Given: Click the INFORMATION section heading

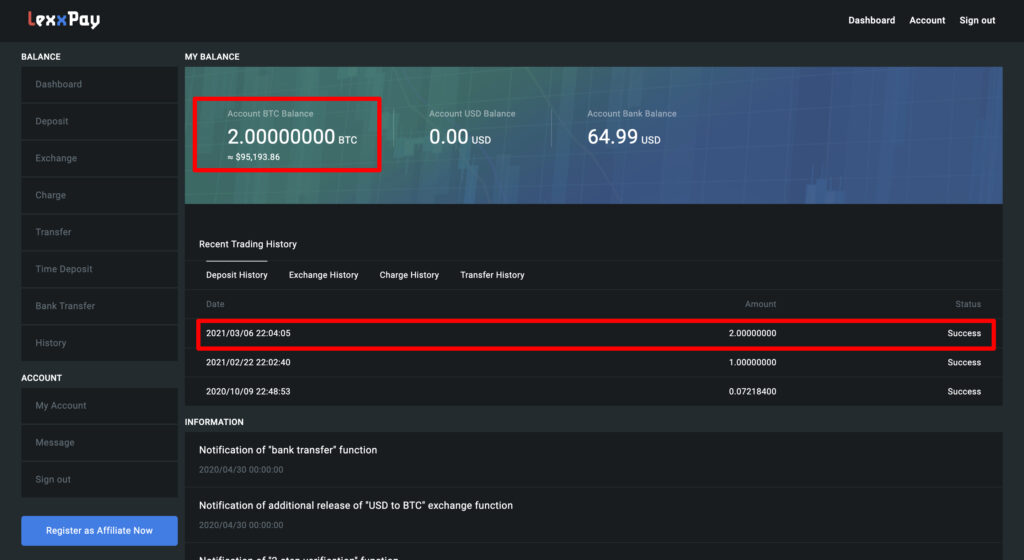Looking at the screenshot, I should (214, 422).
